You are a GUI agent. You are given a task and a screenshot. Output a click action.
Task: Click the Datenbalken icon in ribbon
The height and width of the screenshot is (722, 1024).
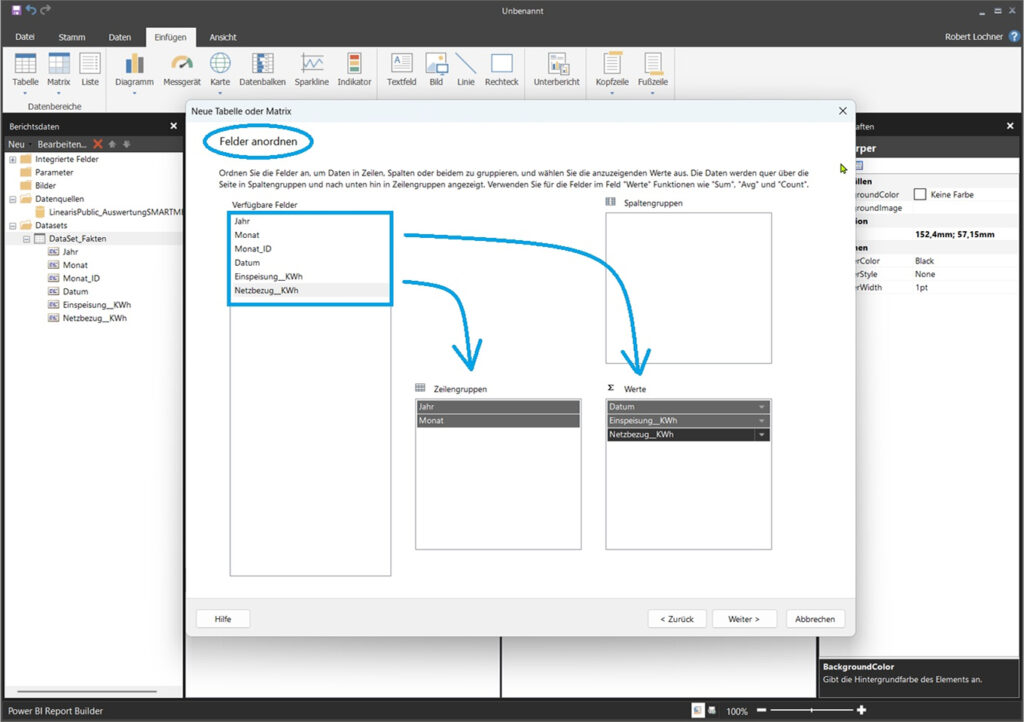point(263,64)
